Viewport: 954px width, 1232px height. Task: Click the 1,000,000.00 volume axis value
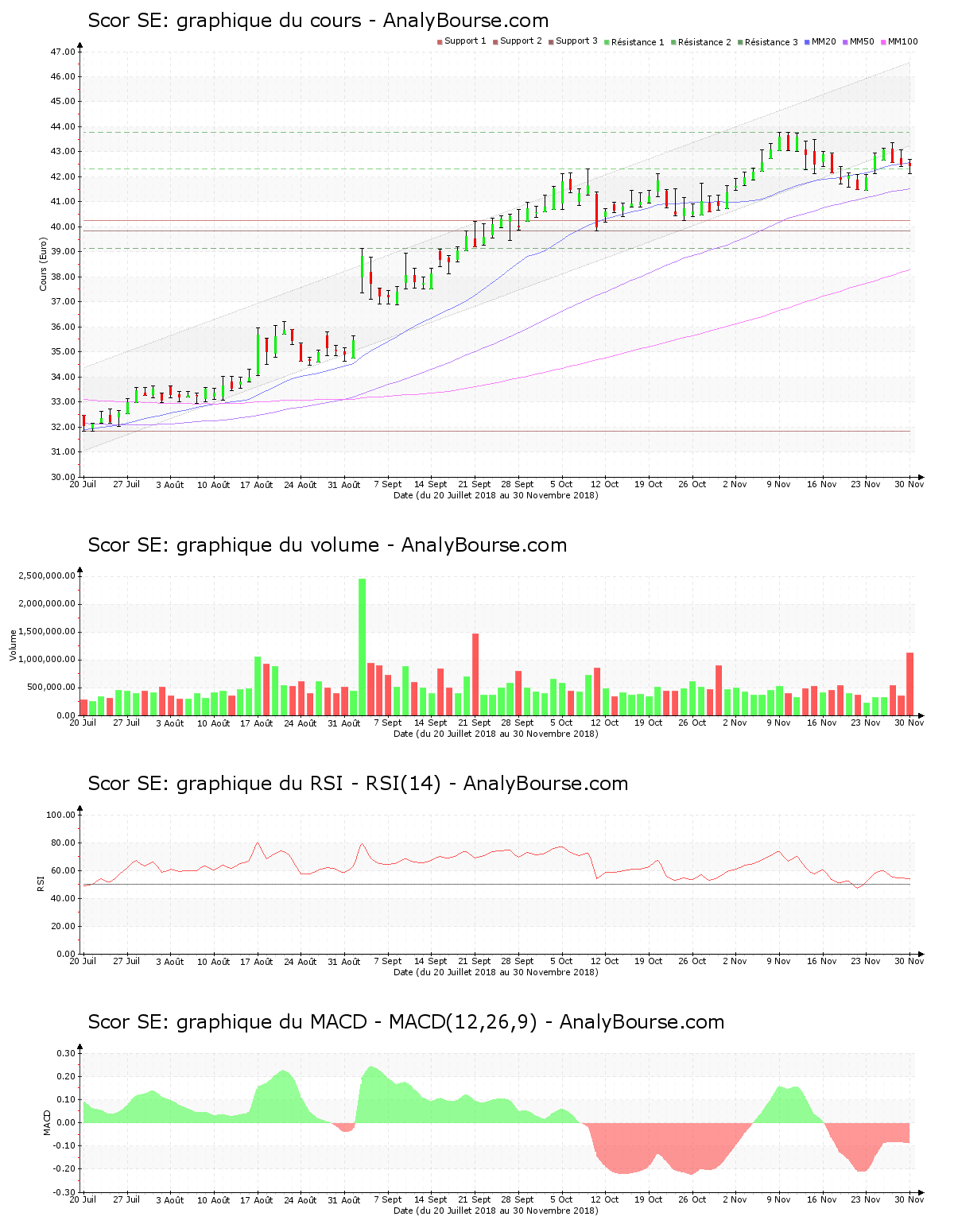(47, 660)
